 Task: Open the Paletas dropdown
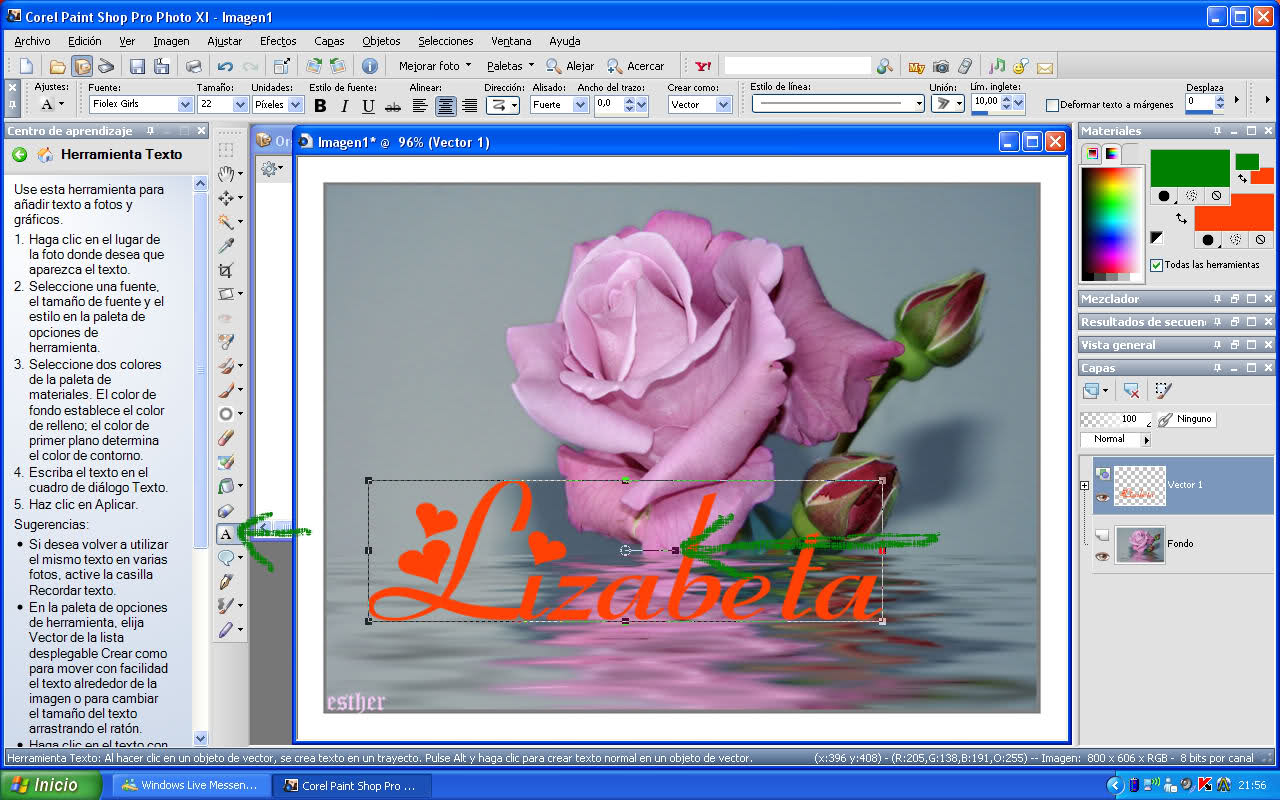click(x=510, y=66)
